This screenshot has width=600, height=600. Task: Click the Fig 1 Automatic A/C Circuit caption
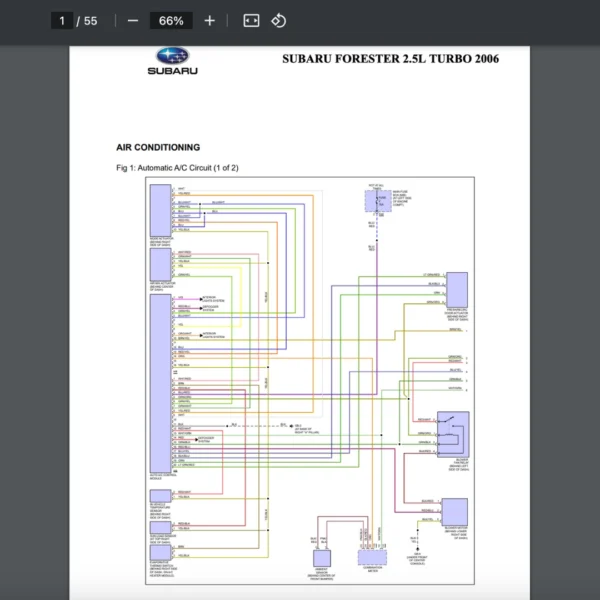pyautogui.click(x=177, y=168)
